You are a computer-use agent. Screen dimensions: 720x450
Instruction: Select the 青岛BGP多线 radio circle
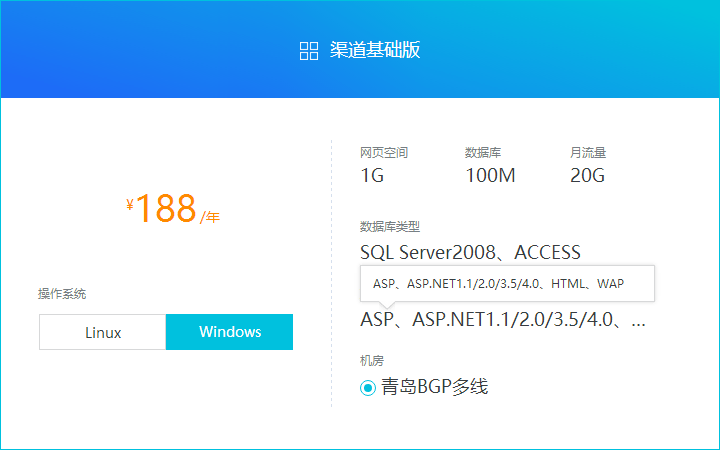click(368, 388)
